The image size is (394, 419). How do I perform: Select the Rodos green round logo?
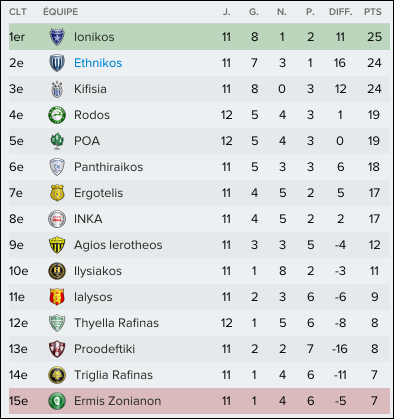[57, 115]
